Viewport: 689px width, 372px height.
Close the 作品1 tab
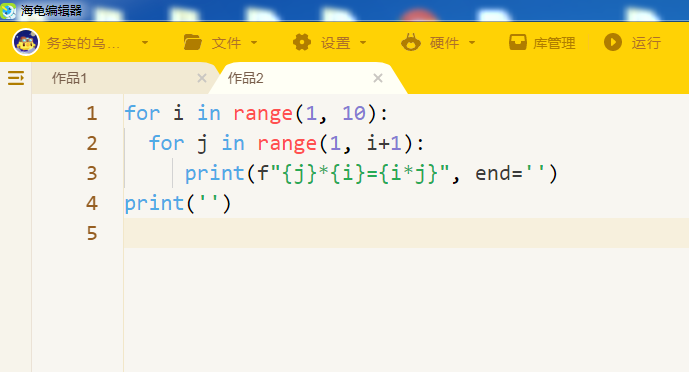click(x=202, y=78)
